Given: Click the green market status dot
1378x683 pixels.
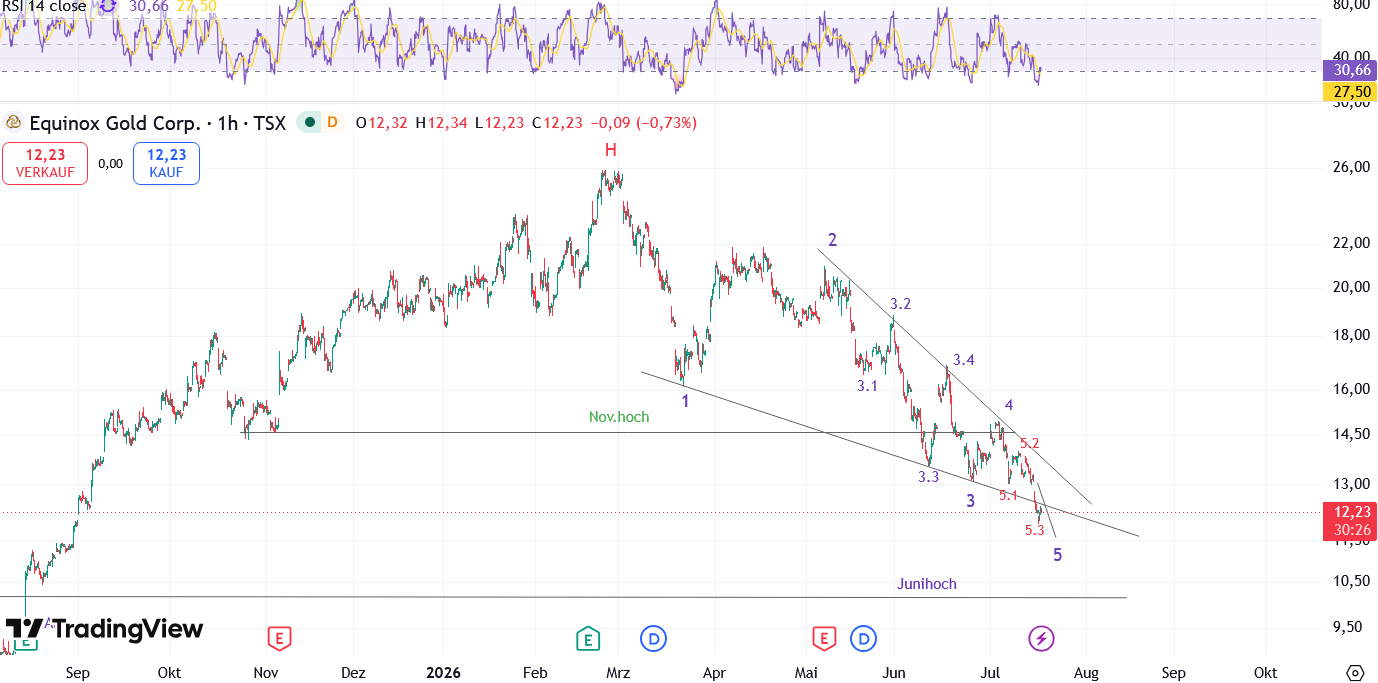Looking at the screenshot, I should (310, 123).
